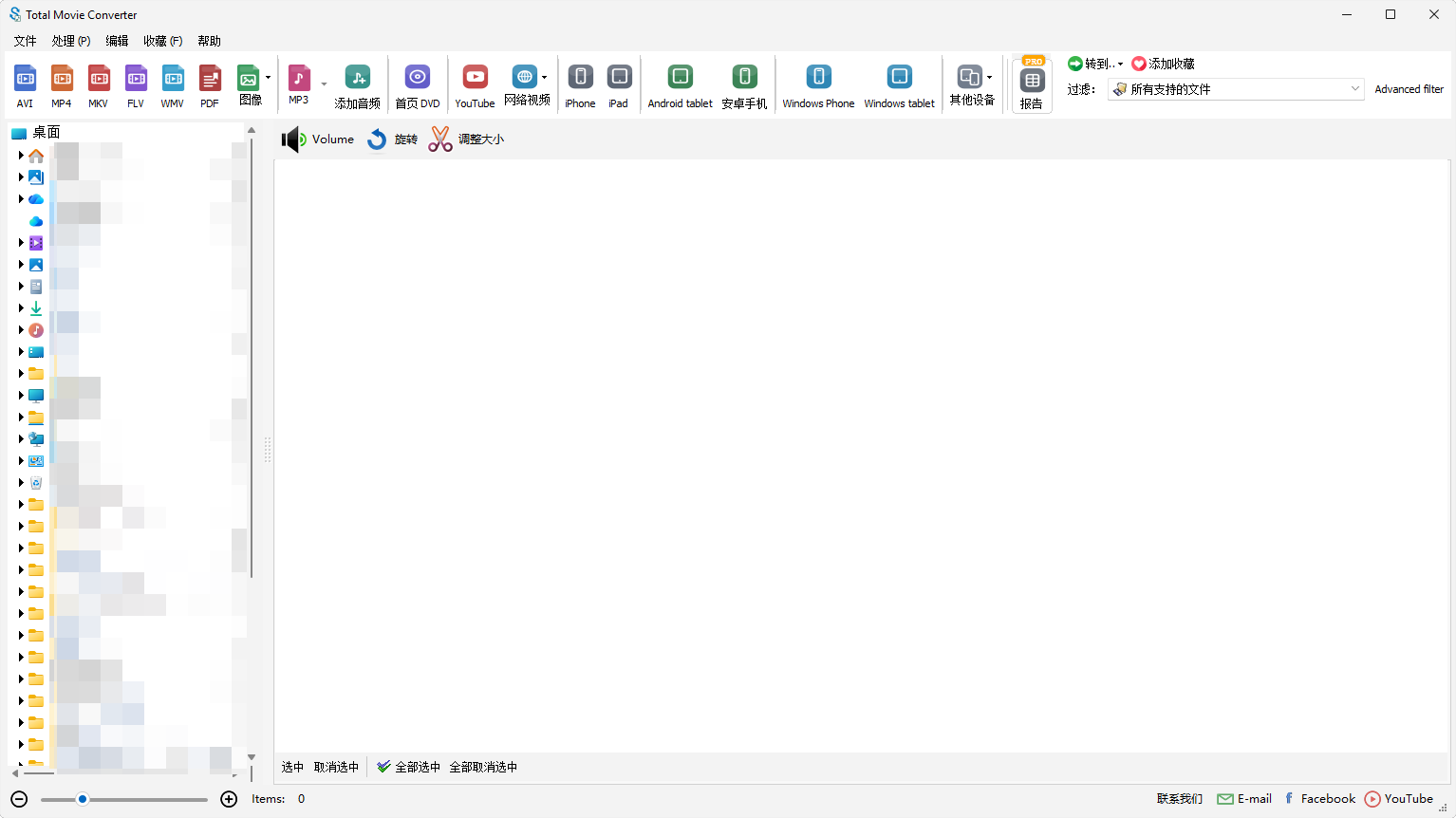This screenshot has width=1456, height=818.
Task: Choose YouTube preset in toolbar
Action: point(475,86)
